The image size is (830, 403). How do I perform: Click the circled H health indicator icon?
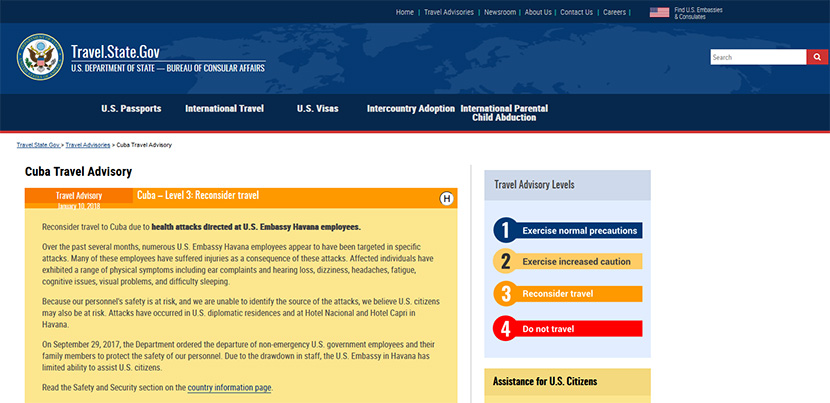coord(447,198)
